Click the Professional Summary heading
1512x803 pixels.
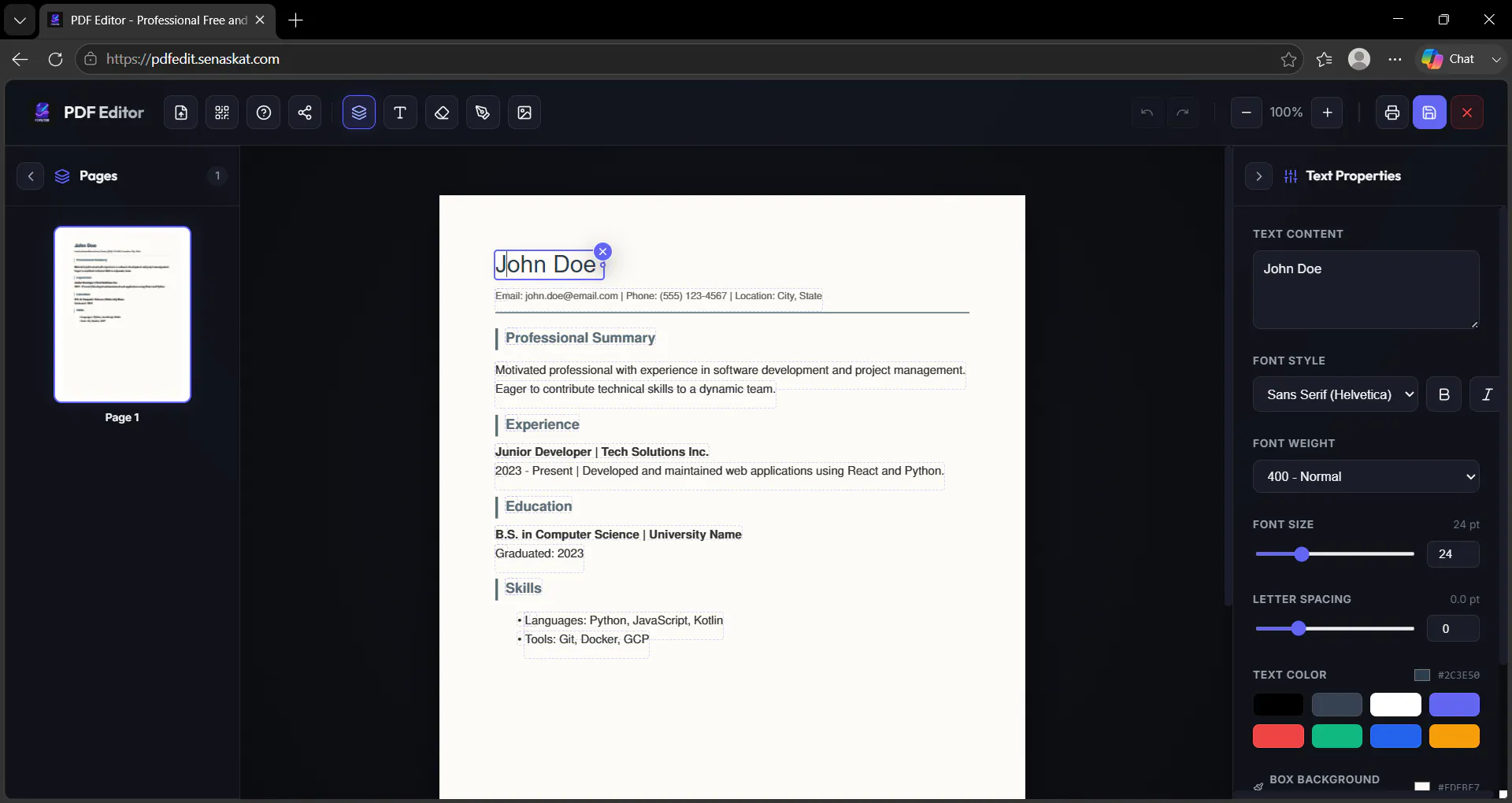[x=580, y=338]
